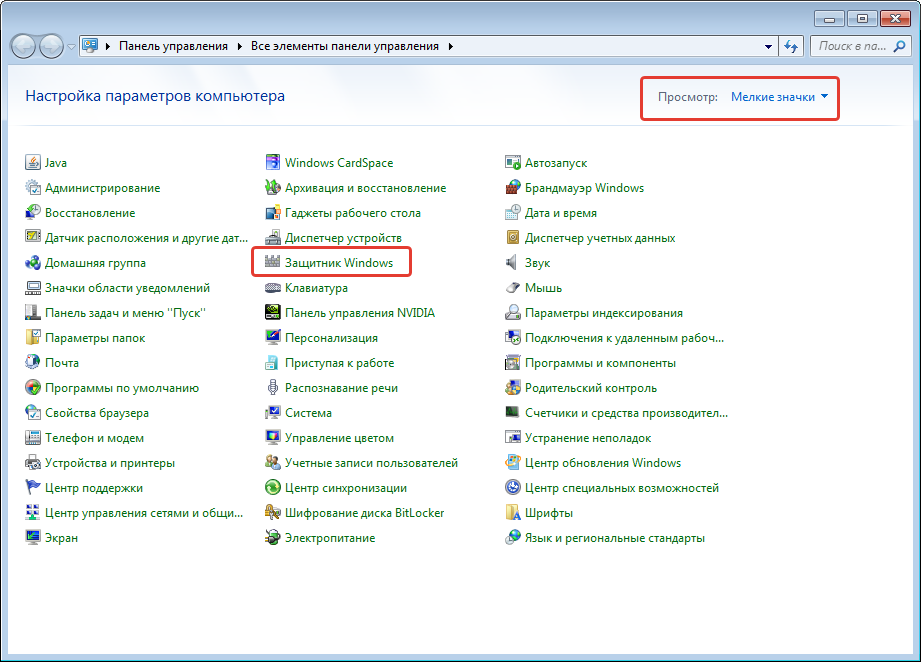
Task: Select Все элементы панели управления breadcrumb
Action: click(345, 46)
